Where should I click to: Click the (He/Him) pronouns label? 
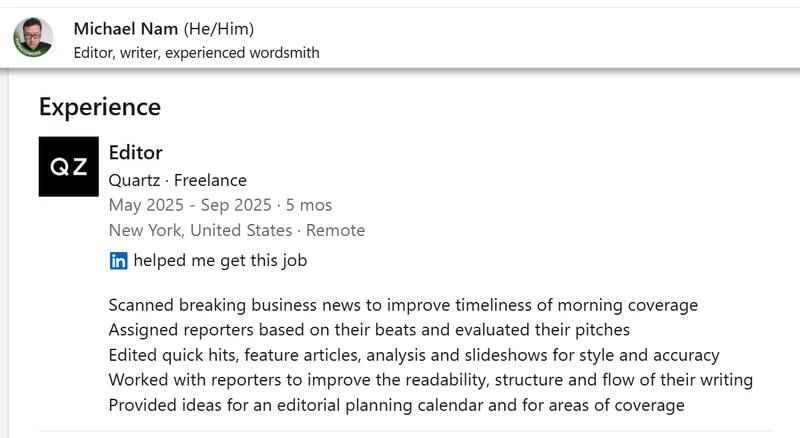pos(219,28)
